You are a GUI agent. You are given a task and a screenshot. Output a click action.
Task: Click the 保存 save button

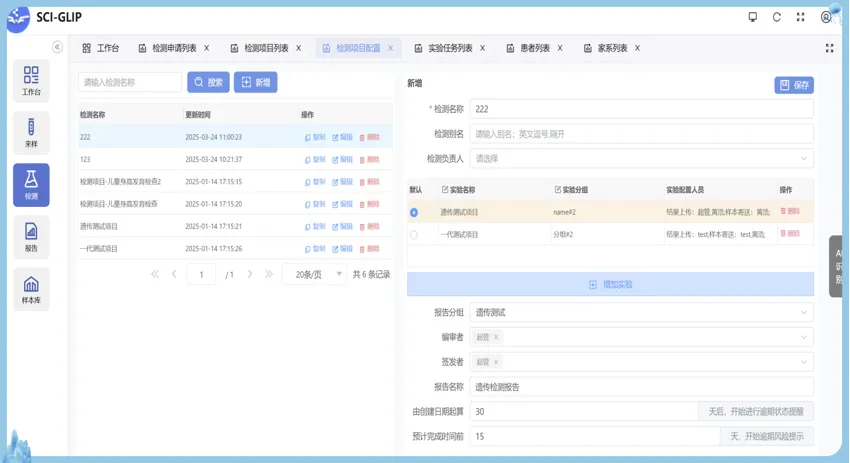(794, 85)
